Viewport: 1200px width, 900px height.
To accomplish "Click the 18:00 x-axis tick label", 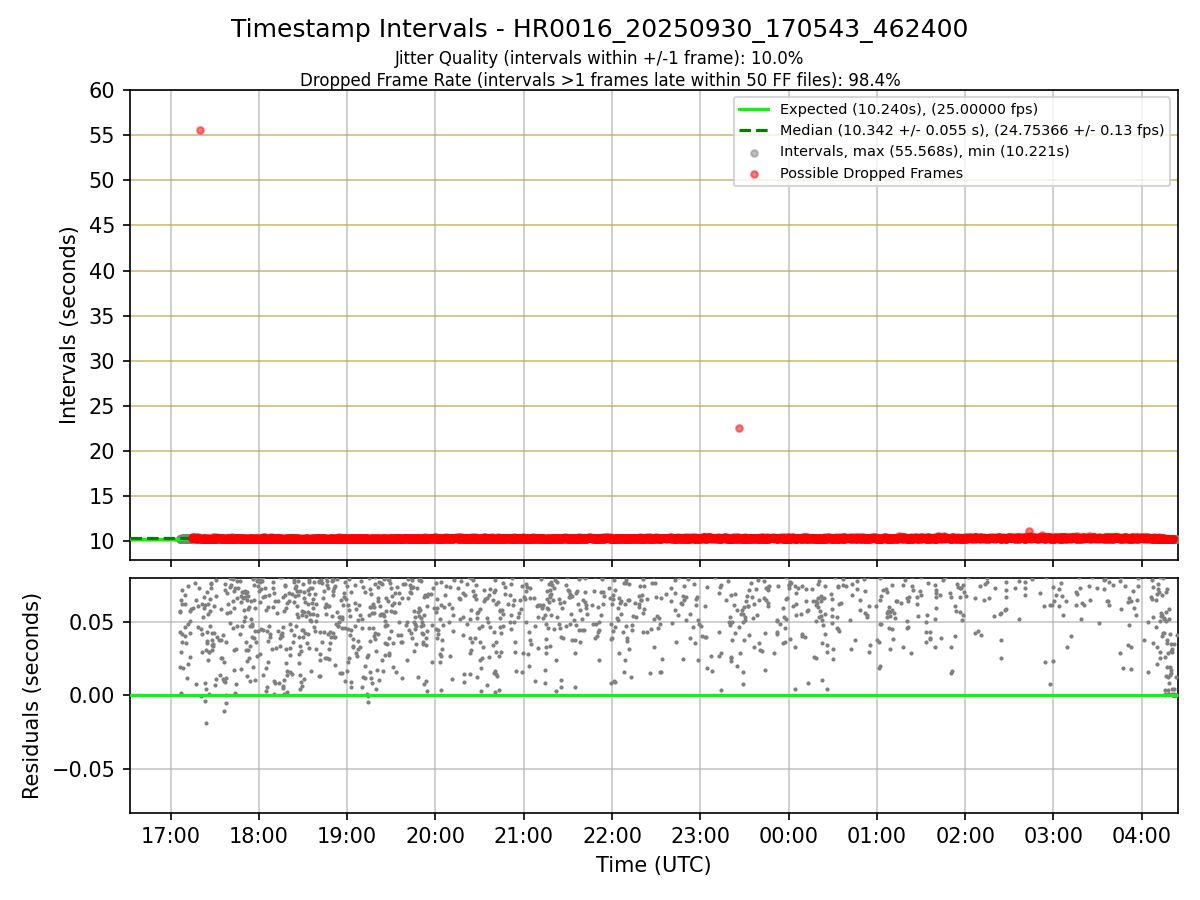I will 259,834.
